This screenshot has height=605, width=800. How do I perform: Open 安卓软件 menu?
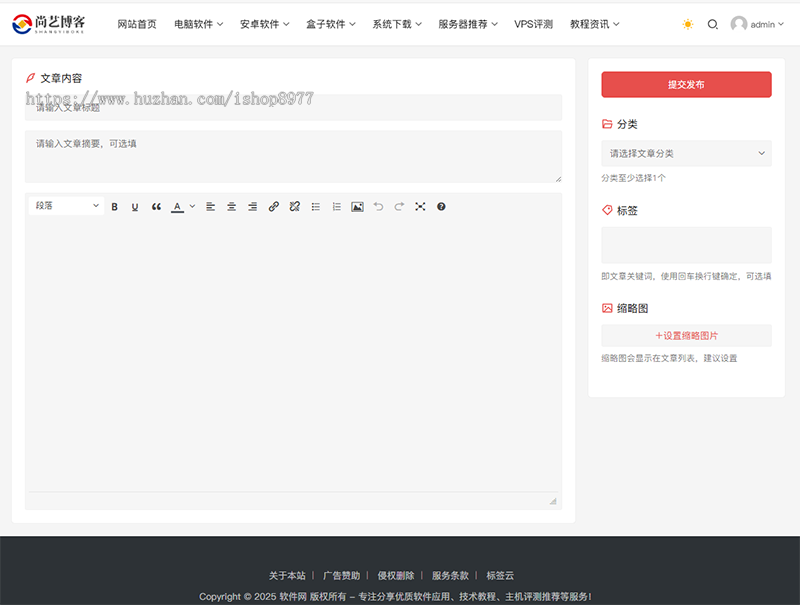[x=264, y=24]
